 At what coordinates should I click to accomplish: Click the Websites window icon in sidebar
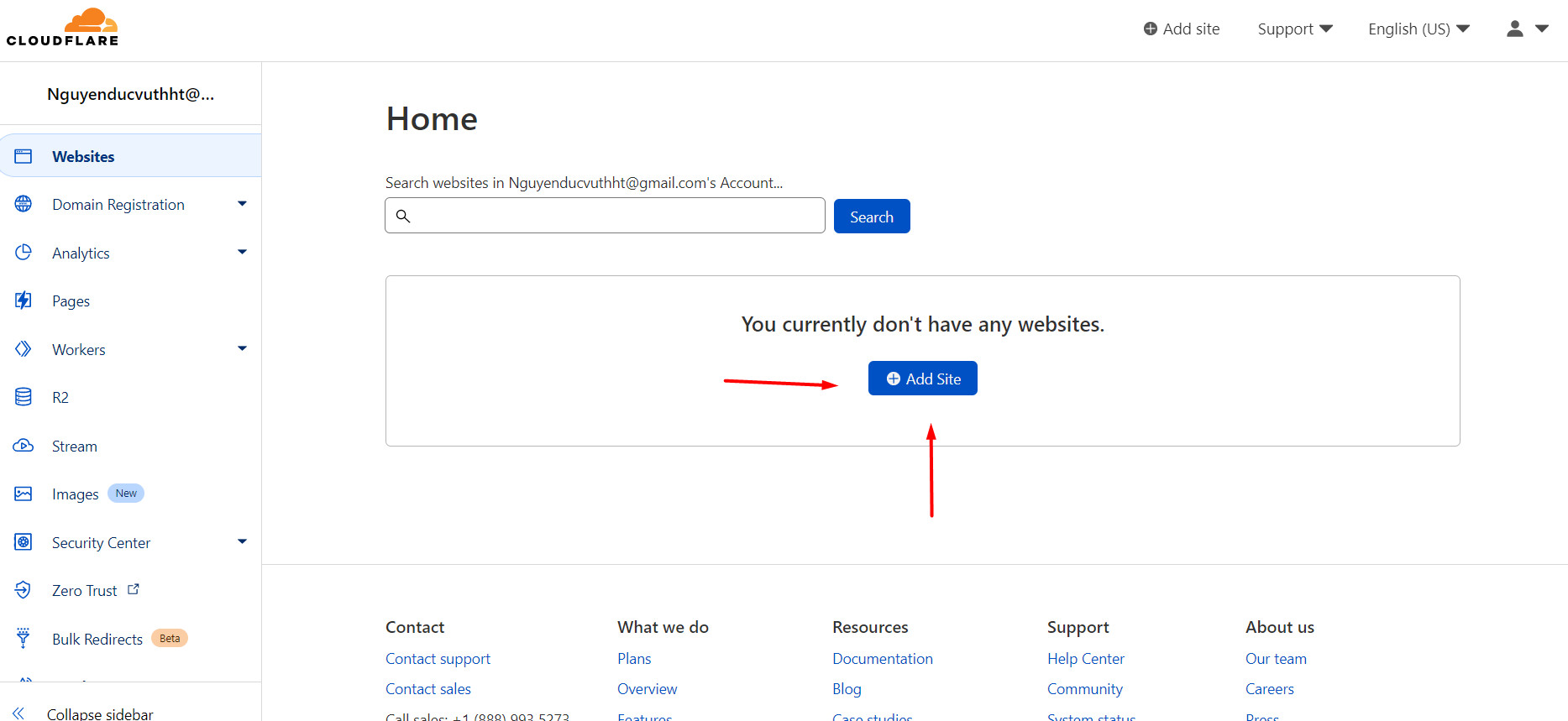click(x=24, y=156)
